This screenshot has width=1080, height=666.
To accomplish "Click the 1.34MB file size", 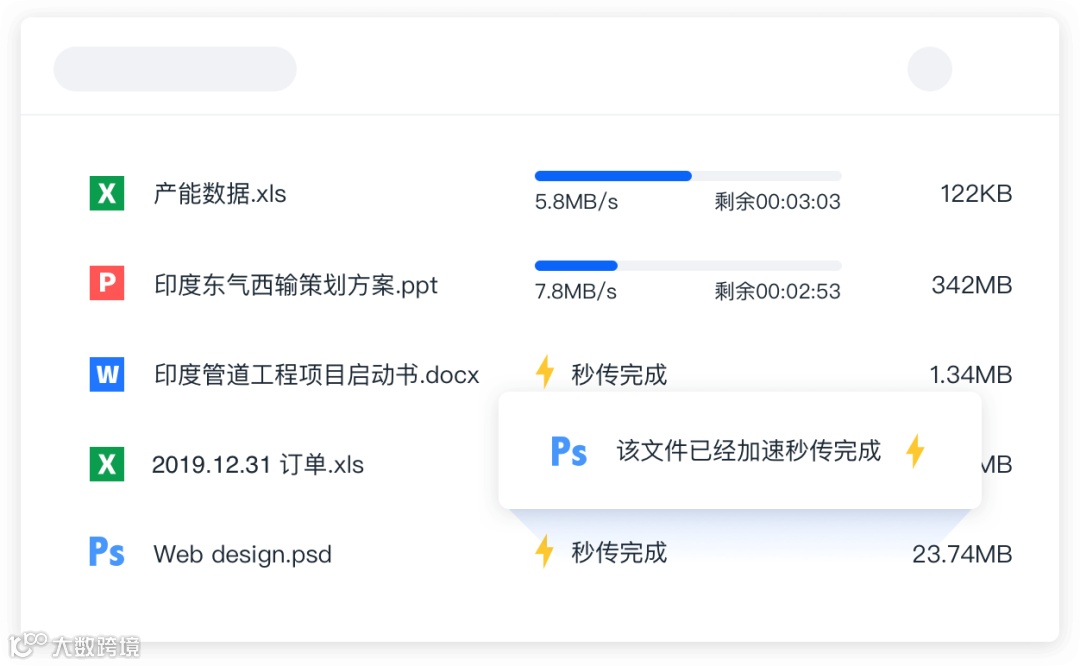I will (x=970, y=375).
